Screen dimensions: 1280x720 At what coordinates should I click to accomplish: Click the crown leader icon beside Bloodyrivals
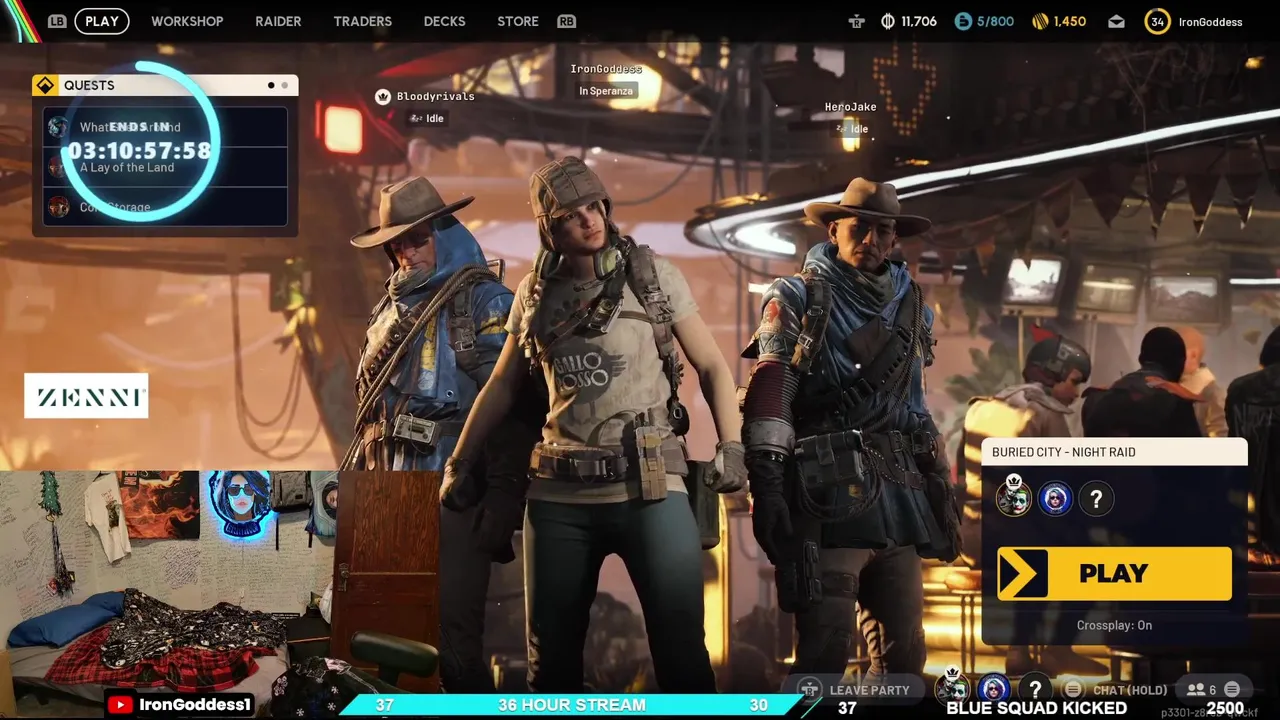click(382, 97)
